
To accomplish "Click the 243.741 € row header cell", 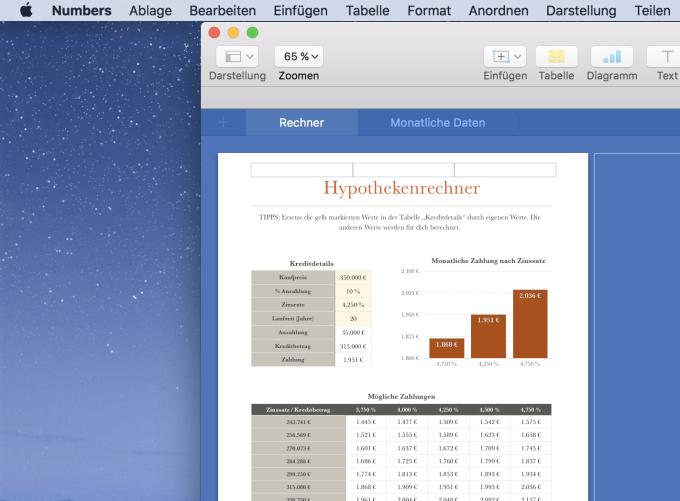I will [x=298, y=422].
